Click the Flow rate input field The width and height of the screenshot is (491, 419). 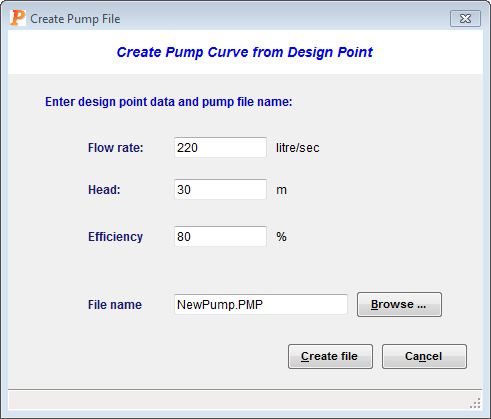[x=220, y=147]
